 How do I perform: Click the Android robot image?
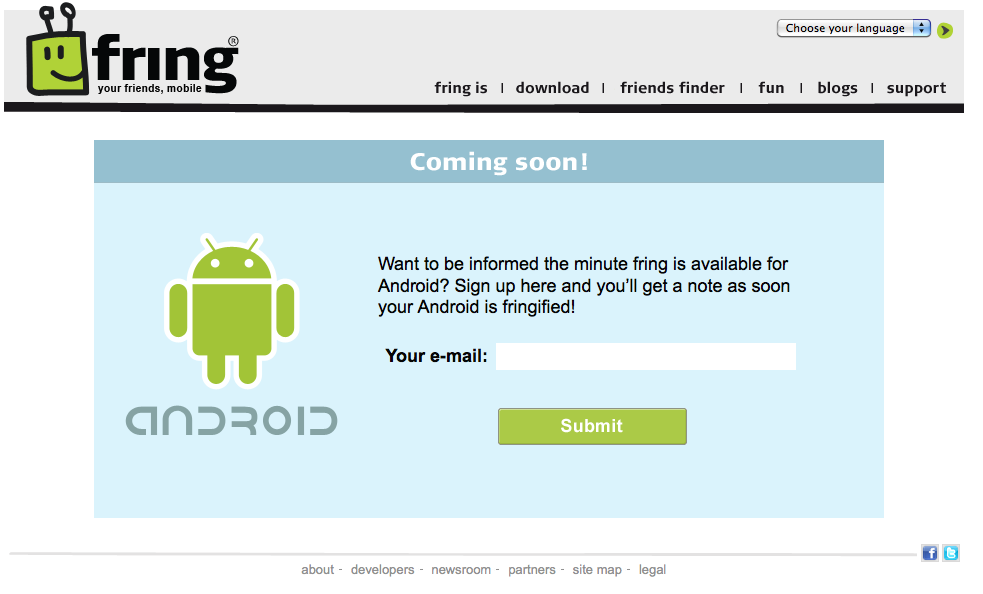click(232, 310)
